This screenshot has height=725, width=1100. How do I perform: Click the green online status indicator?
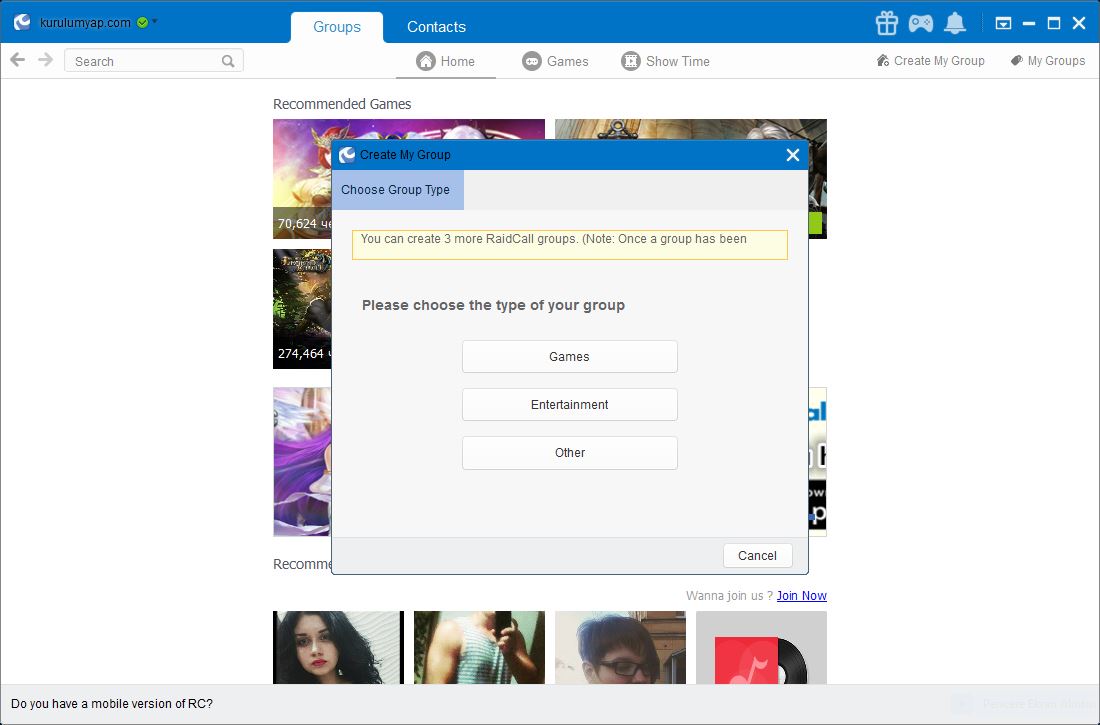point(143,22)
